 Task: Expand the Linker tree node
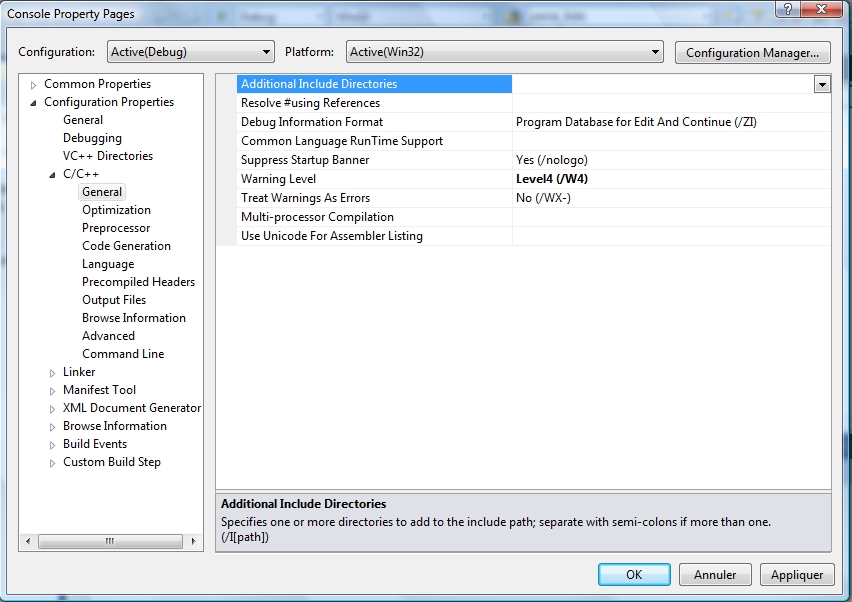[x=53, y=373]
